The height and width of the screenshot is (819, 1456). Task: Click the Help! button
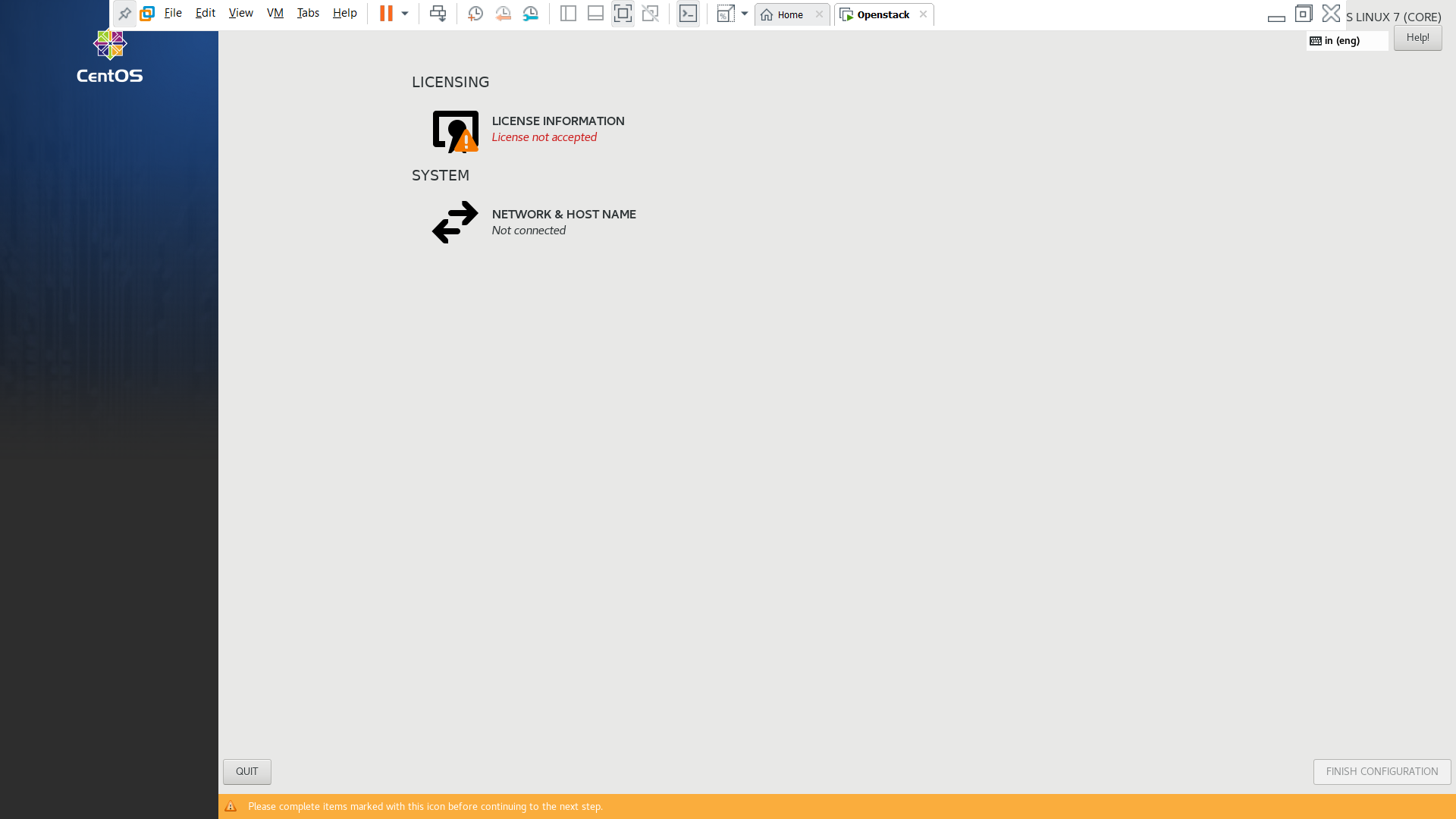1417,38
